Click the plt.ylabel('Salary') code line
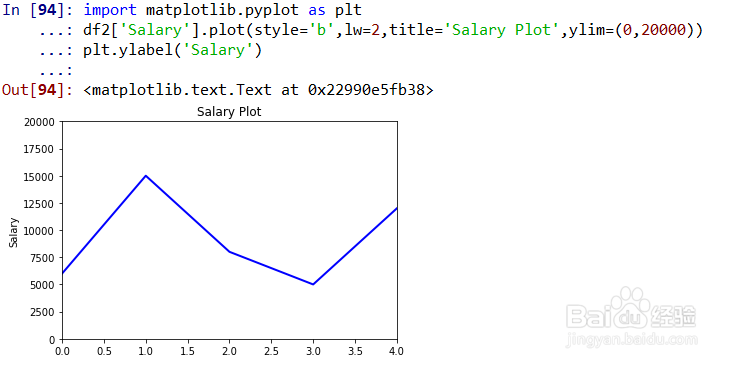The height and width of the screenshot is (366, 738). (x=172, y=50)
